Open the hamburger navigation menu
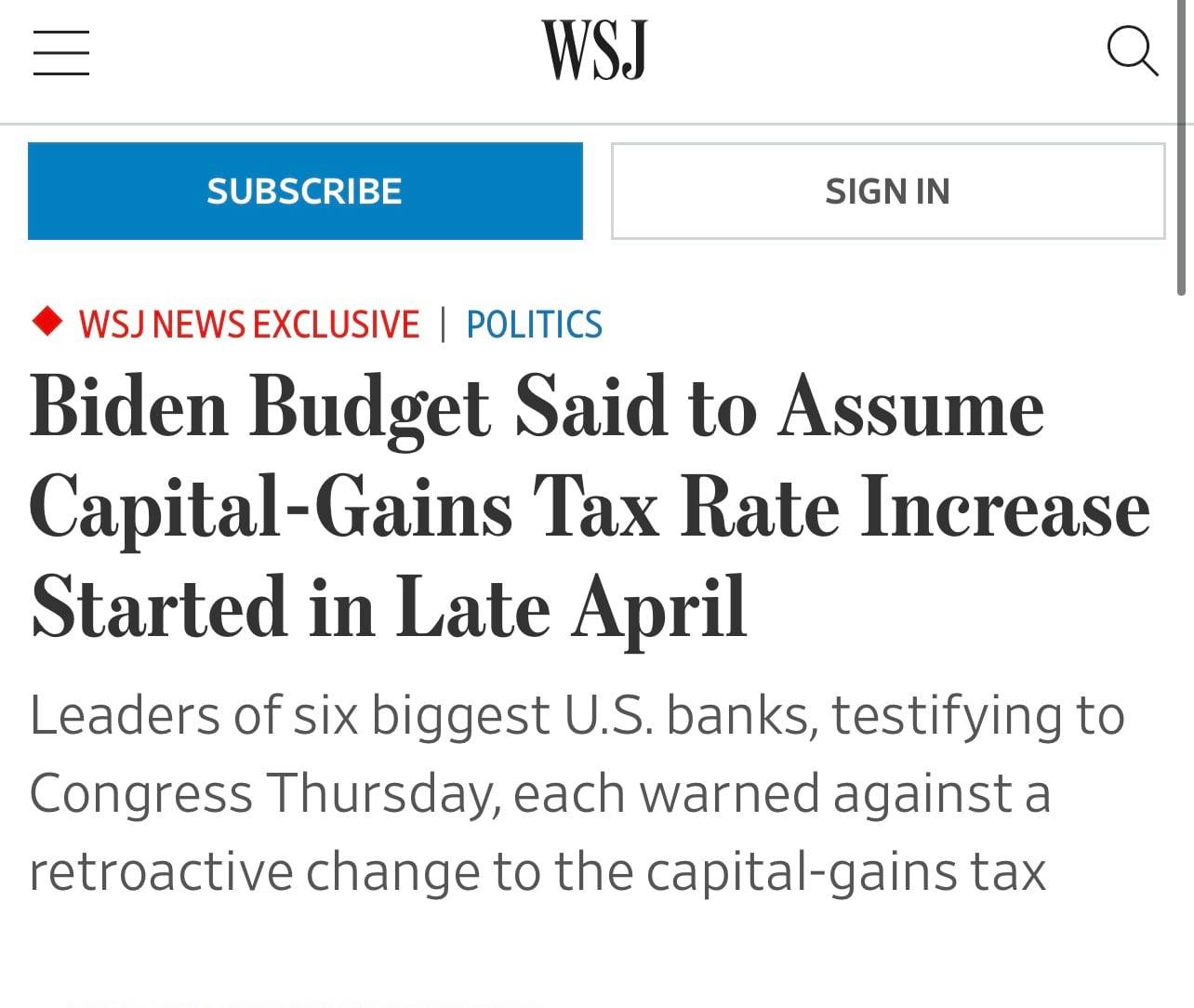The height and width of the screenshot is (1008, 1194). click(61, 51)
